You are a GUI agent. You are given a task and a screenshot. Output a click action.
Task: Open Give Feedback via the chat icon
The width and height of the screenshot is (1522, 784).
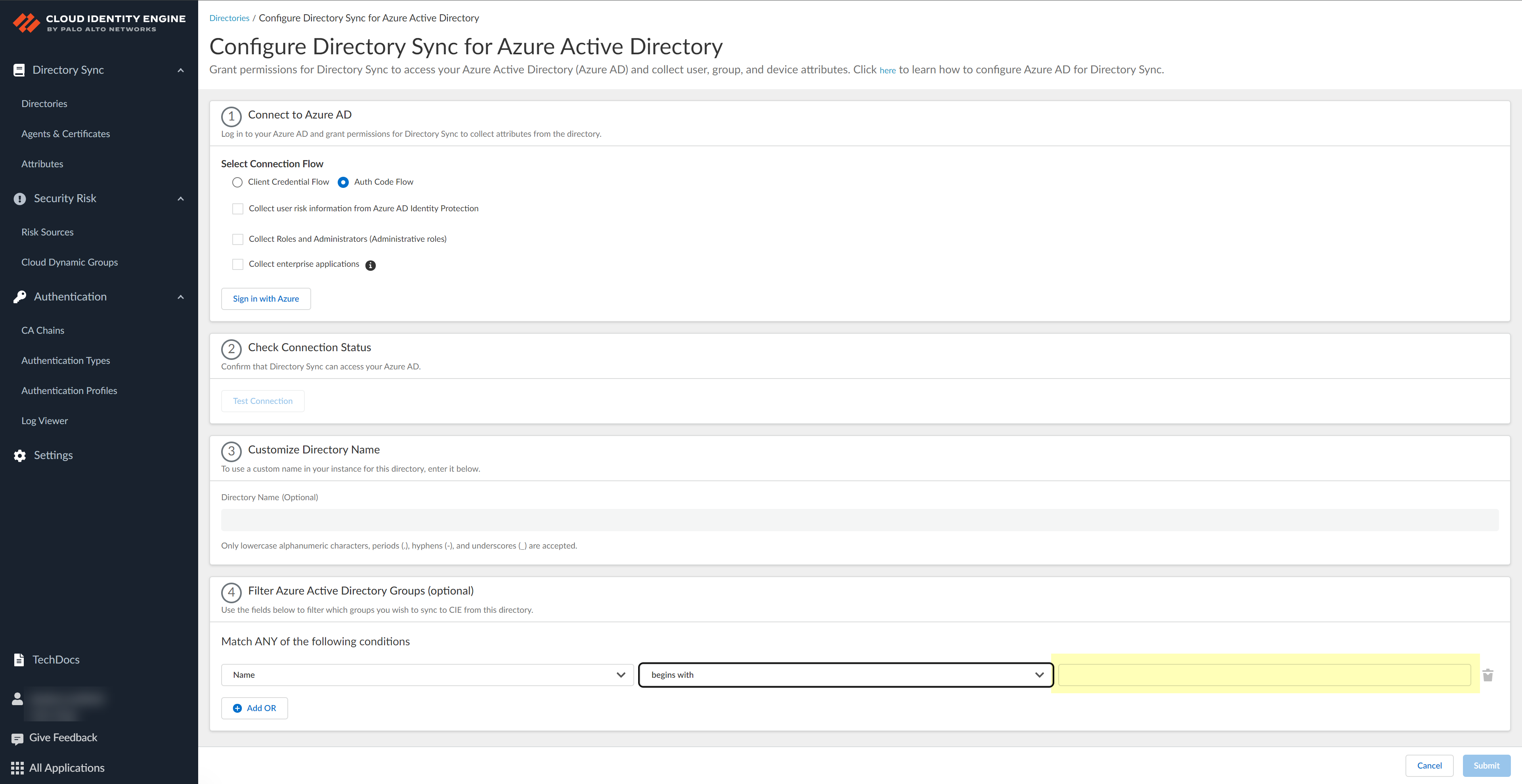(18, 737)
